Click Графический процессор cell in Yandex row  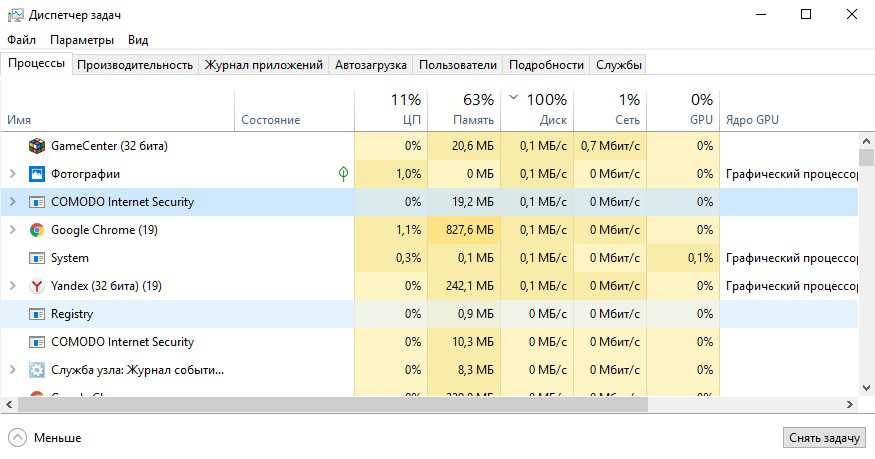(791, 286)
